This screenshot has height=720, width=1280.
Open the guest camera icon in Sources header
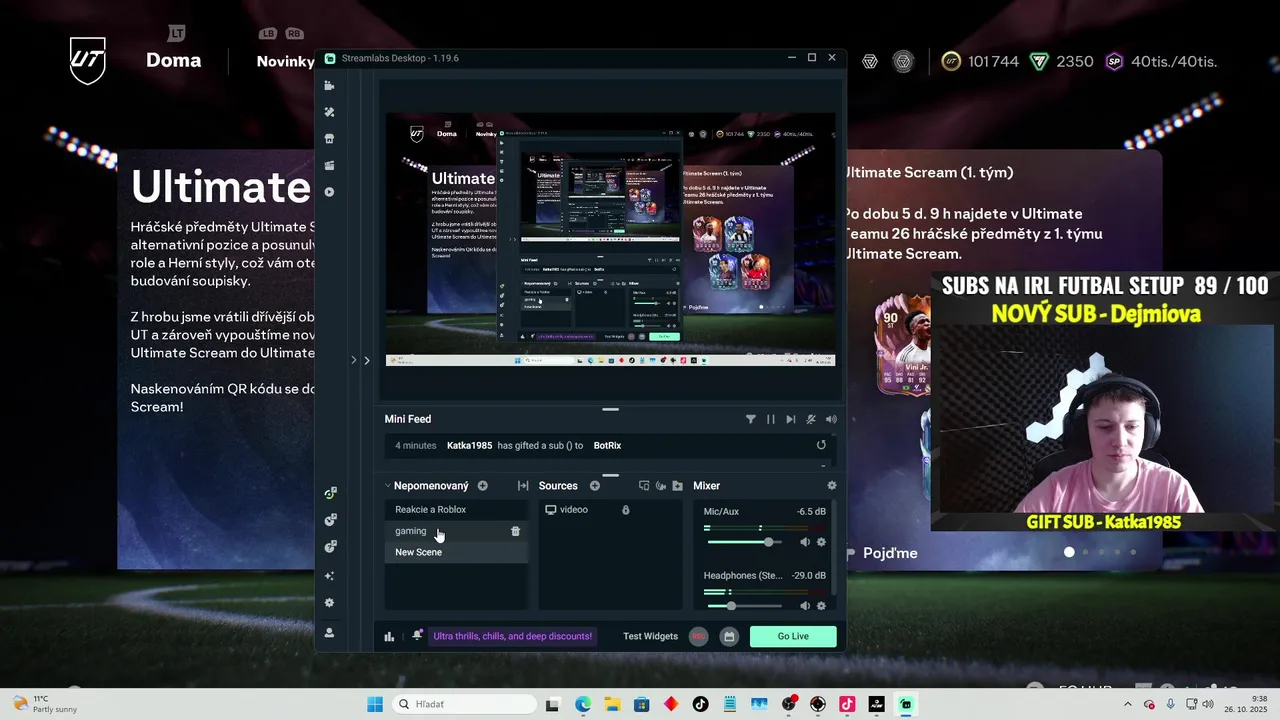[661, 486]
